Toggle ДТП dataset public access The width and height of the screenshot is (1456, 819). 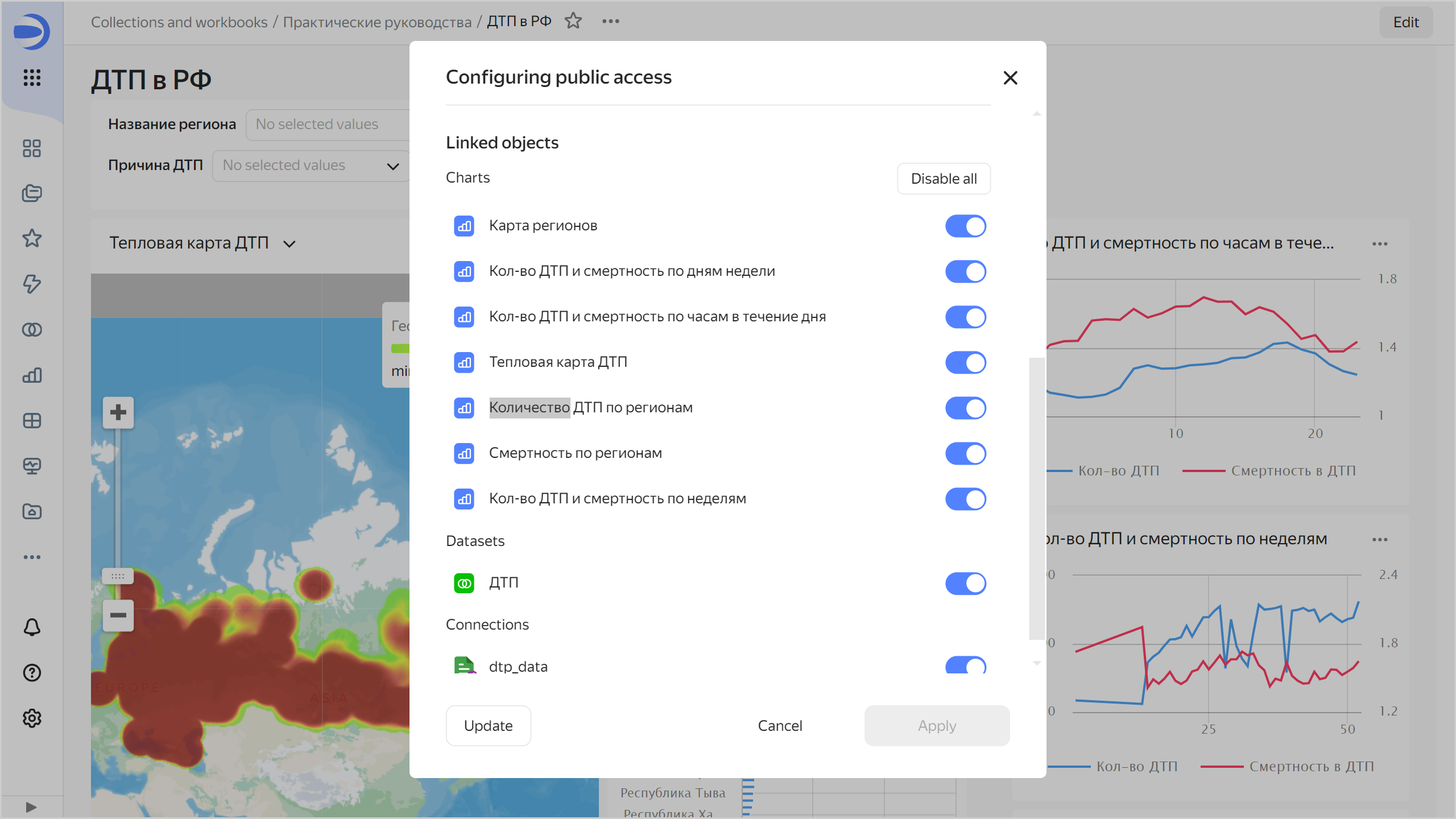[x=965, y=583]
